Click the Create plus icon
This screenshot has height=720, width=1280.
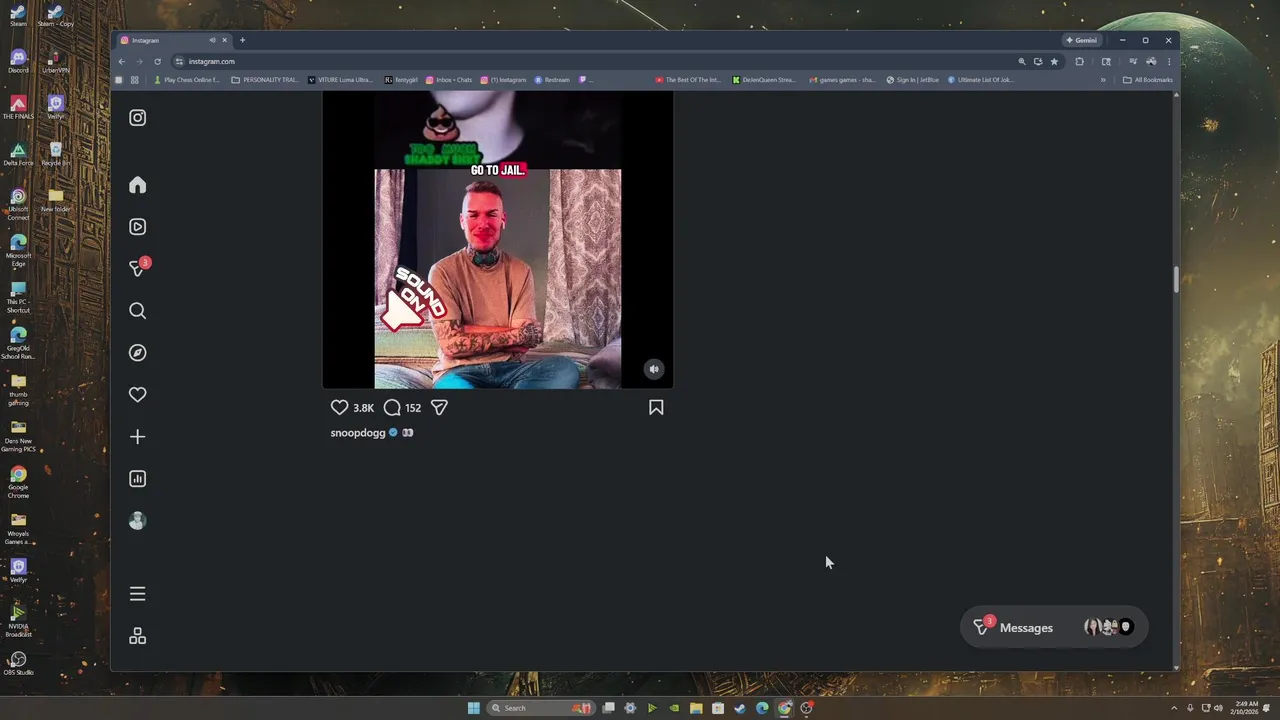click(x=138, y=437)
